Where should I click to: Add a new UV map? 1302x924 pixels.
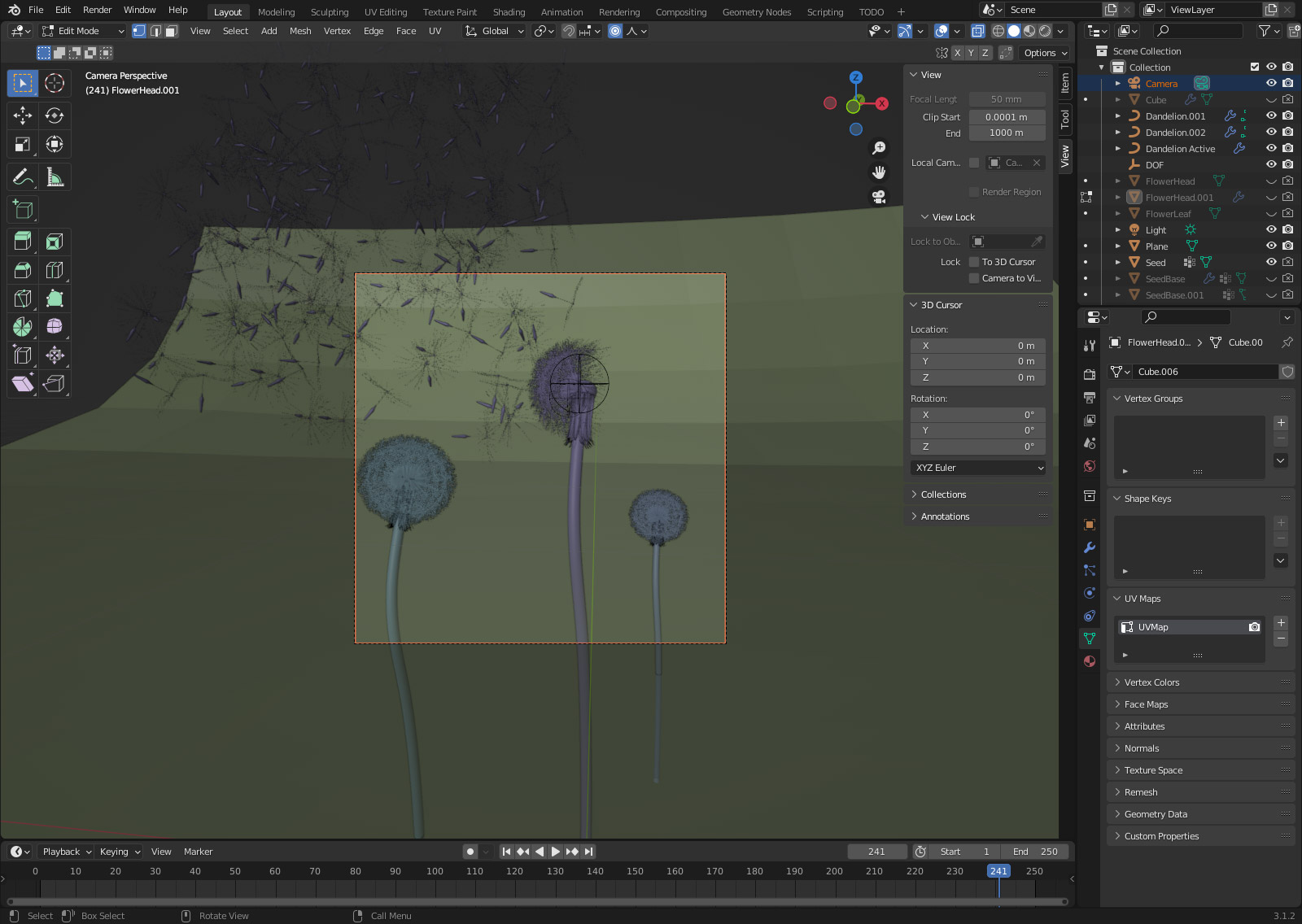click(x=1281, y=623)
